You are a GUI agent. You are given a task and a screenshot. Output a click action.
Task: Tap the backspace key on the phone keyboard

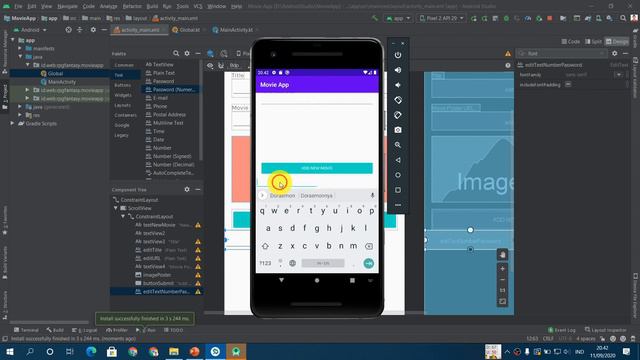[x=368, y=246]
